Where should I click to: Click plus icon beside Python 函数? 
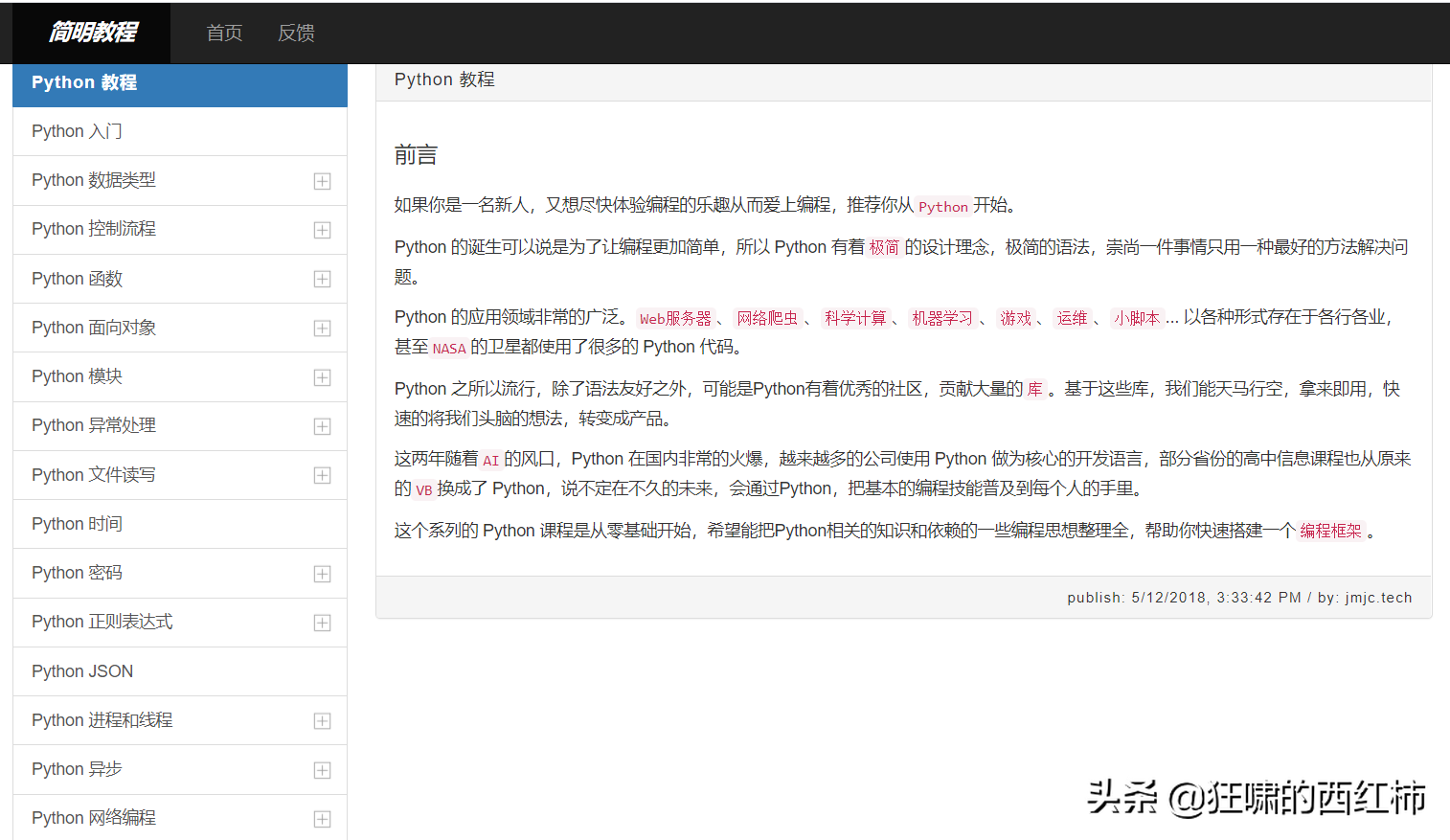[322, 279]
